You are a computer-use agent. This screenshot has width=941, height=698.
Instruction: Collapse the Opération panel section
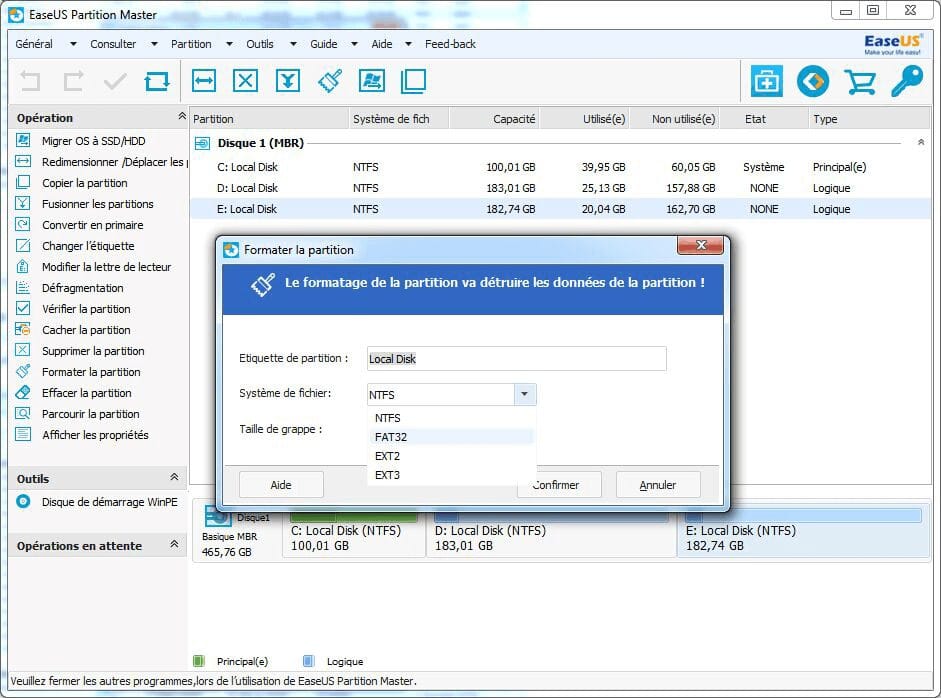(181, 118)
